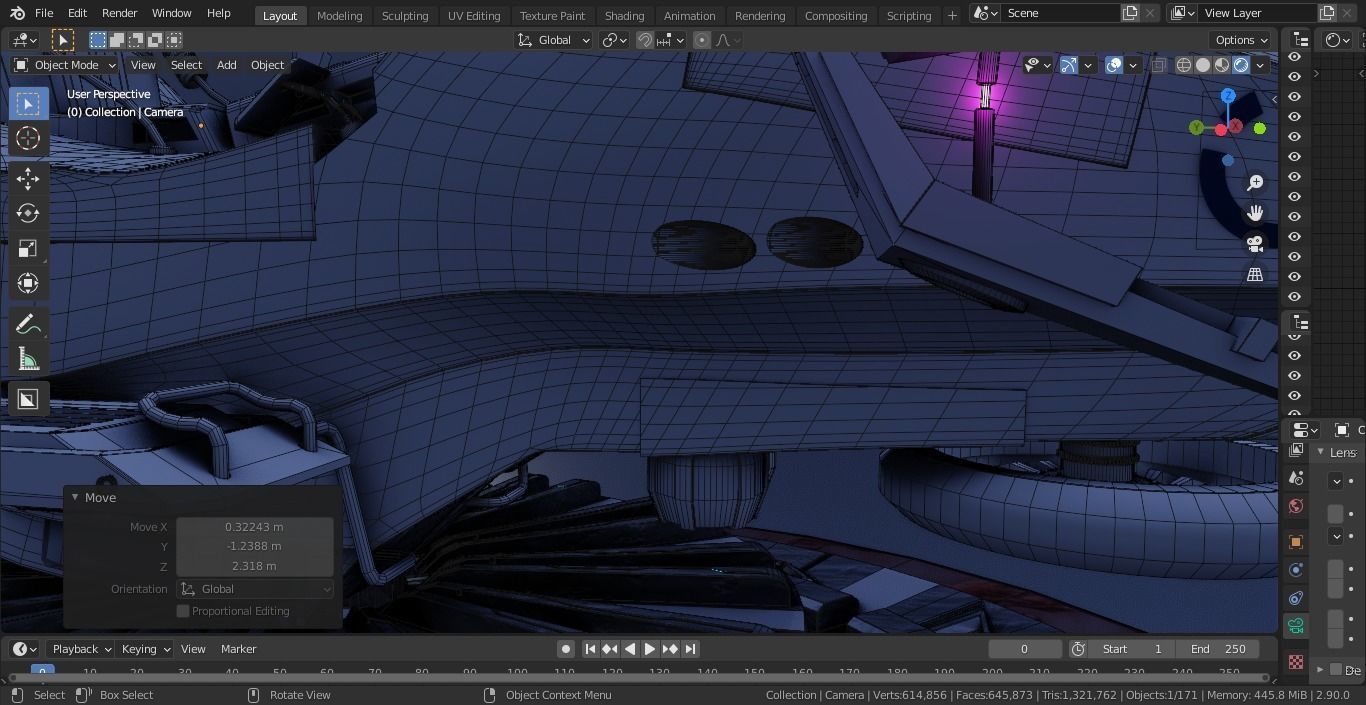Switch perspective/orthographic with the grid icon

point(1255,275)
